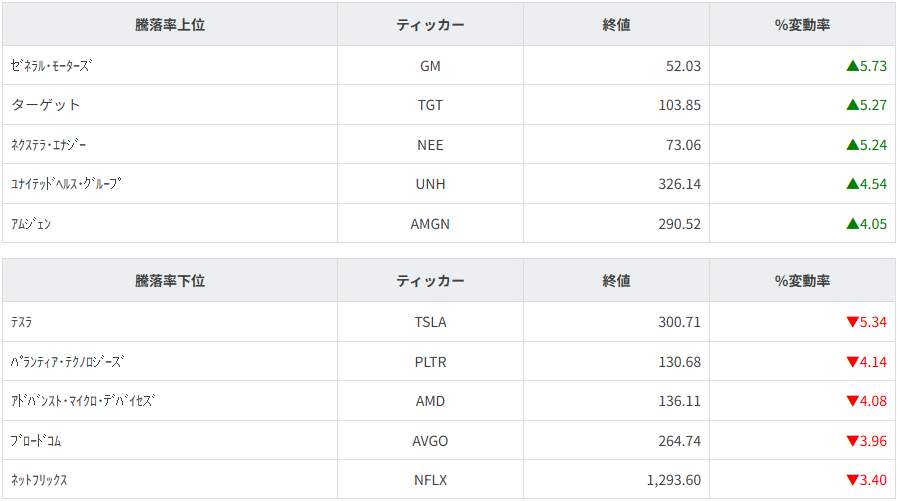The width and height of the screenshot is (897, 501).
Task: Click the red down arrow beside 3.40
Action: tap(852, 480)
